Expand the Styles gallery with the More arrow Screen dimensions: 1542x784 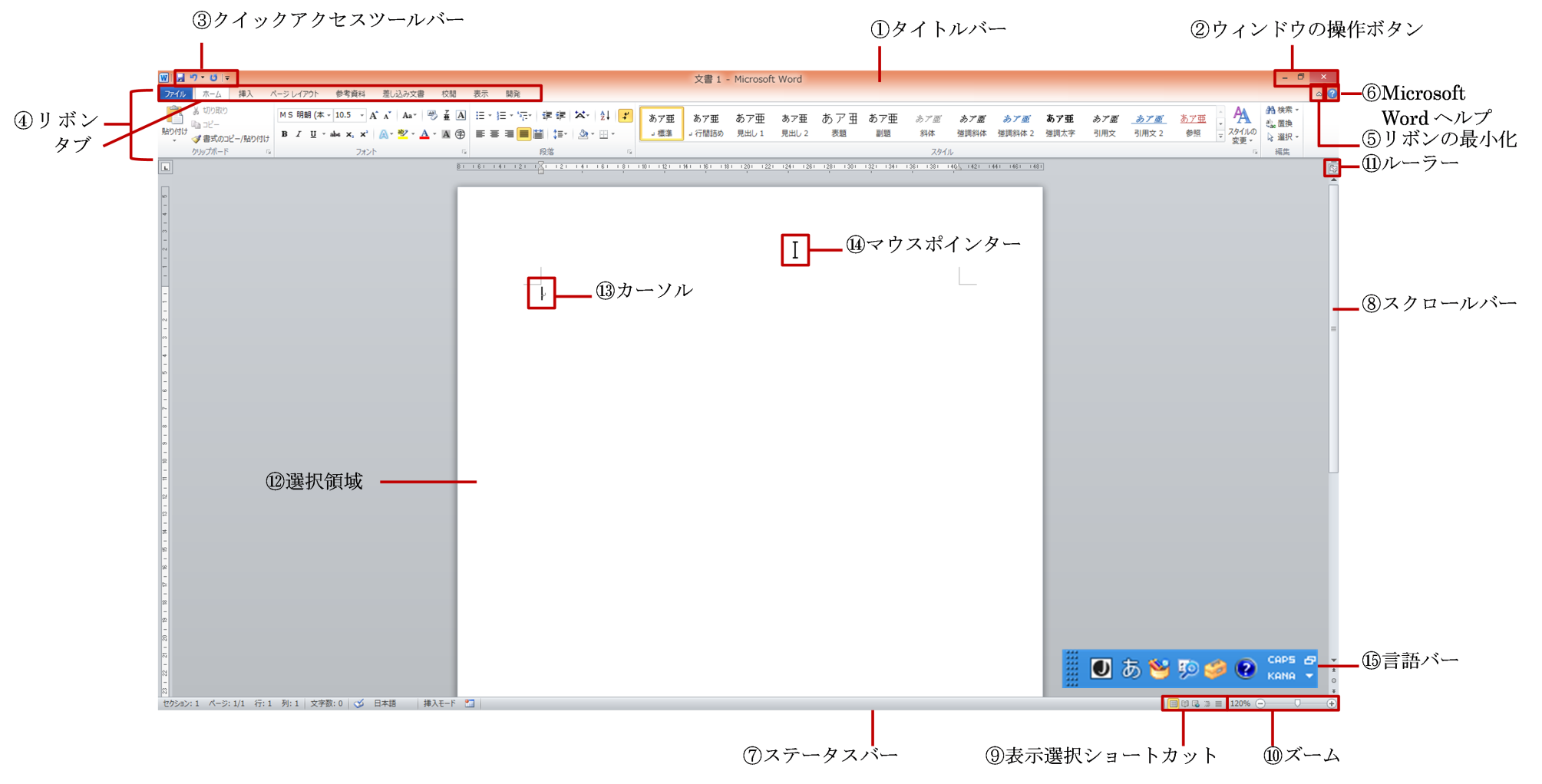point(1220,137)
